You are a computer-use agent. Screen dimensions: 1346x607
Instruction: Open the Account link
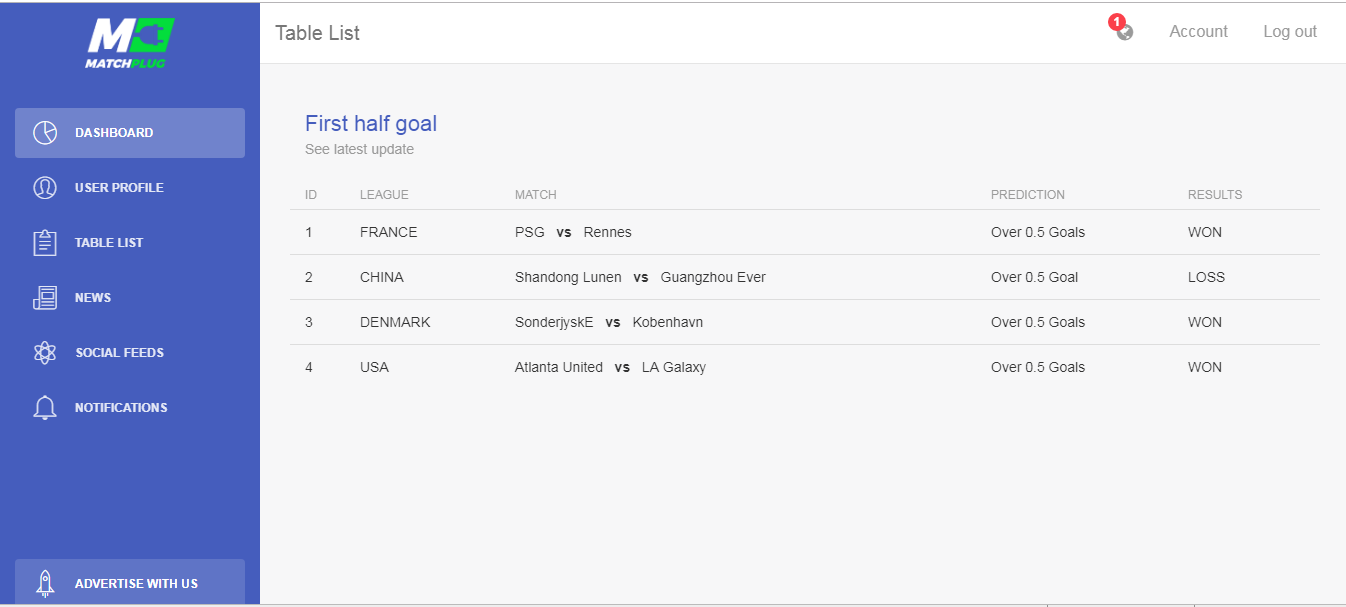[x=1198, y=32]
